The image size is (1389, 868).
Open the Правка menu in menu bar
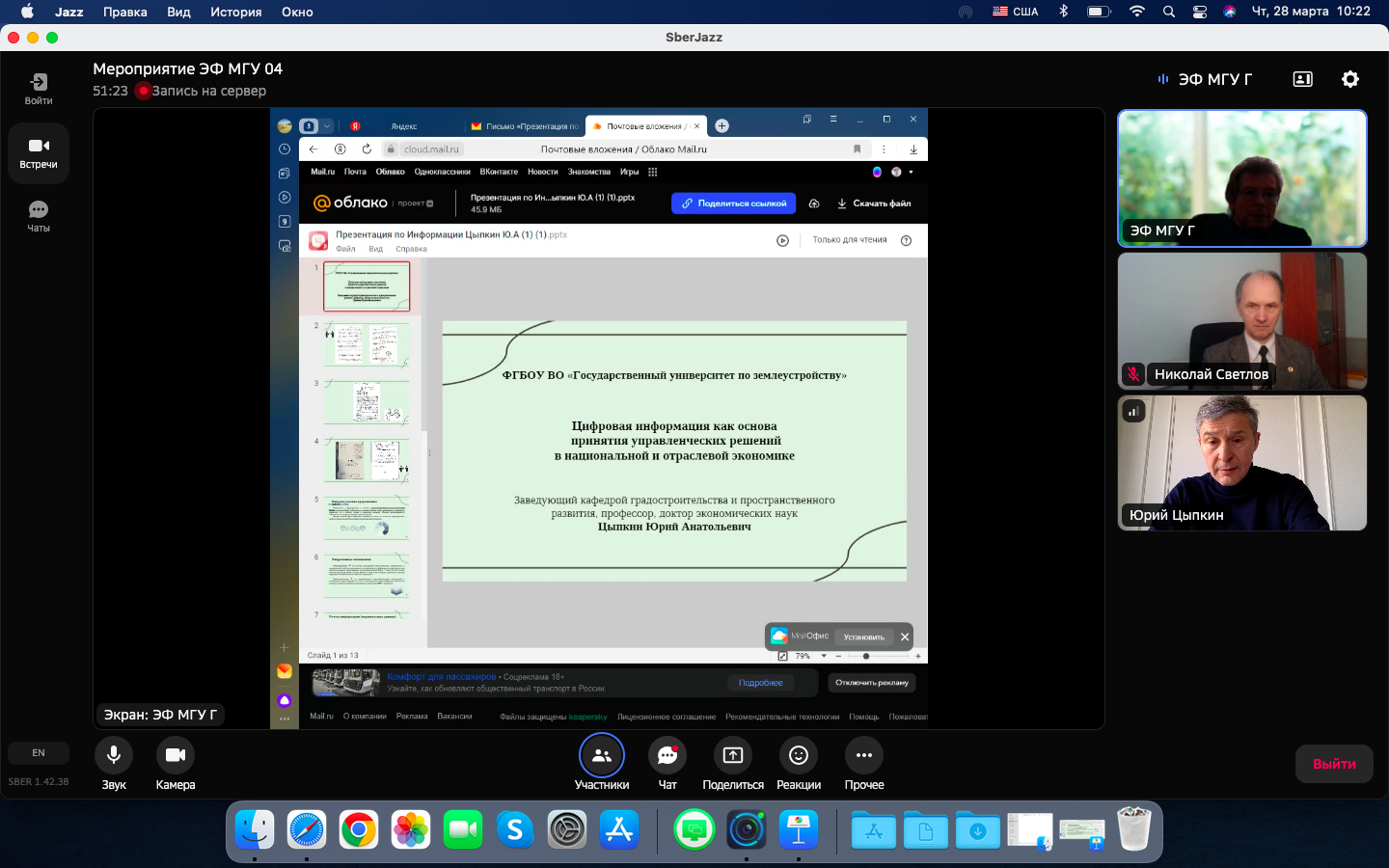tap(125, 12)
